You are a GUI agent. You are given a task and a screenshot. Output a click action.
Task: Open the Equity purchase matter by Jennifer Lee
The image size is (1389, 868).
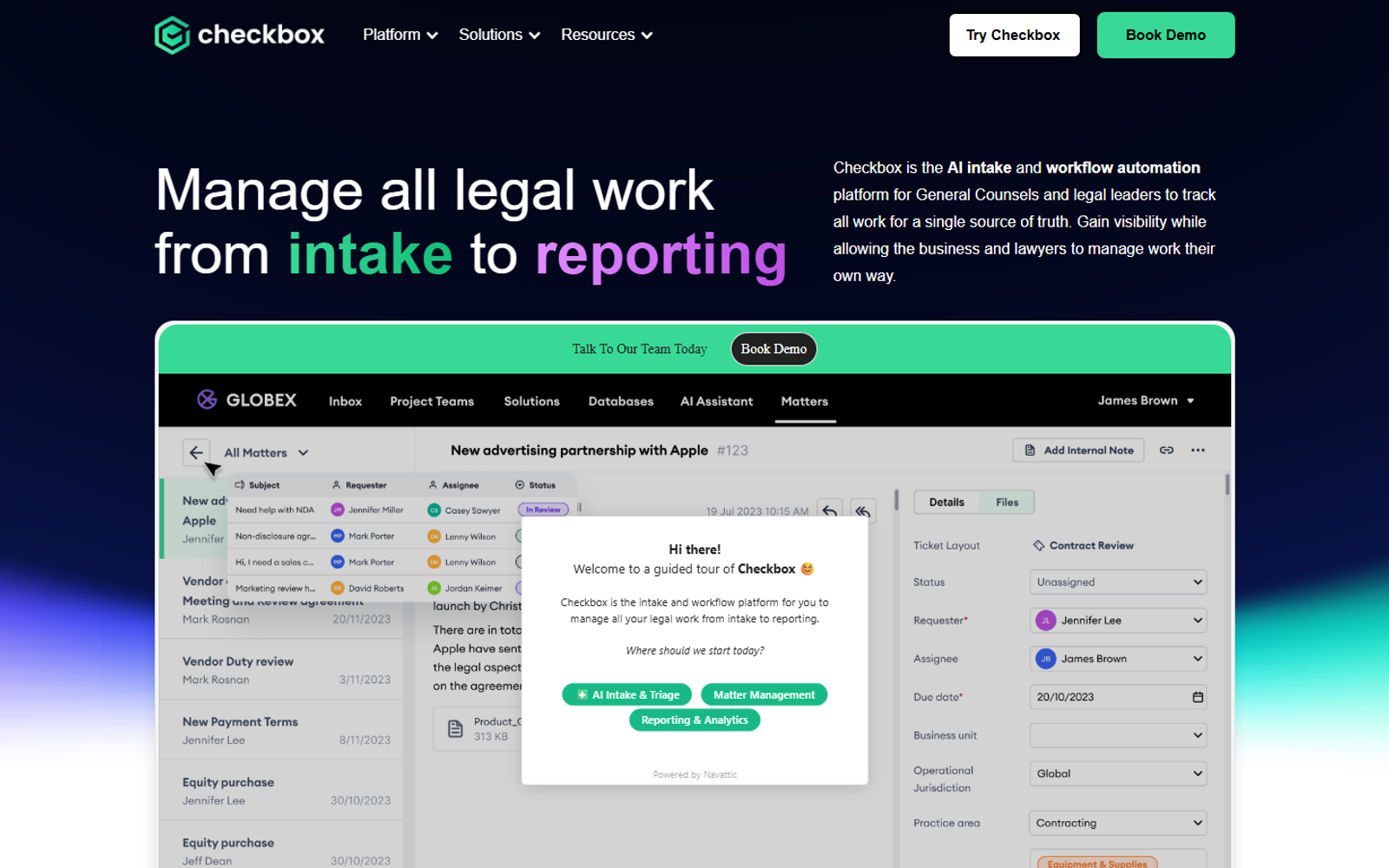281,791
